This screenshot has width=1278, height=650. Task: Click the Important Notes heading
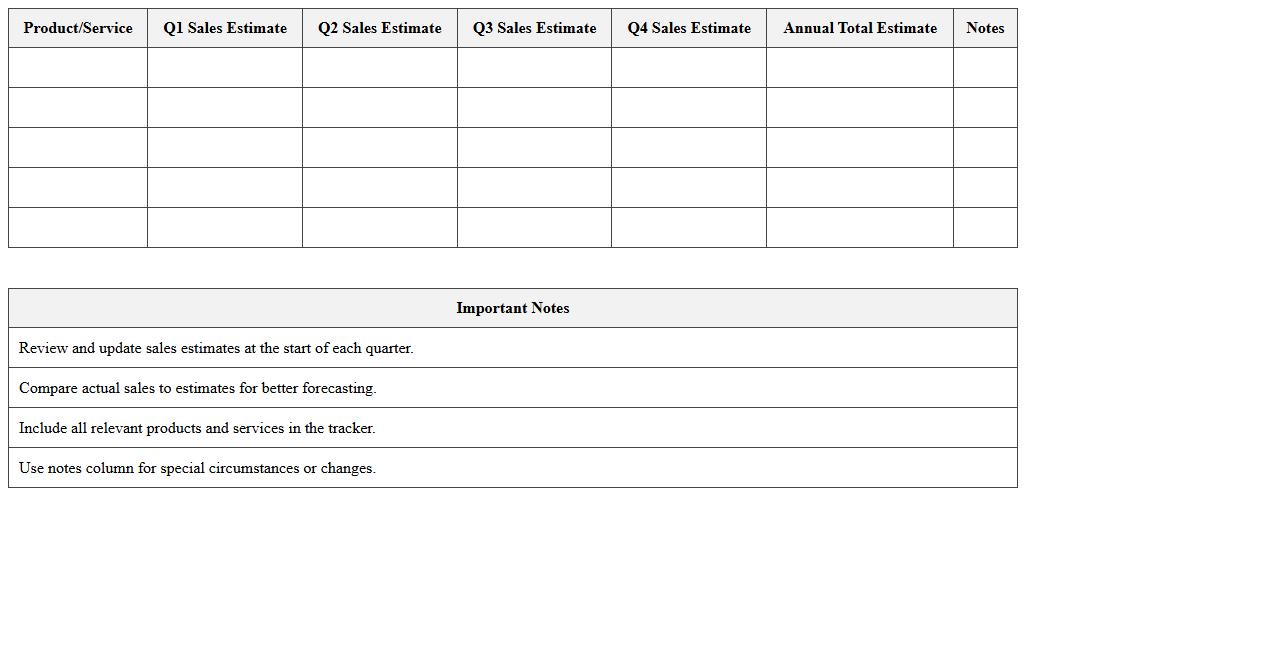pos(512,308)
